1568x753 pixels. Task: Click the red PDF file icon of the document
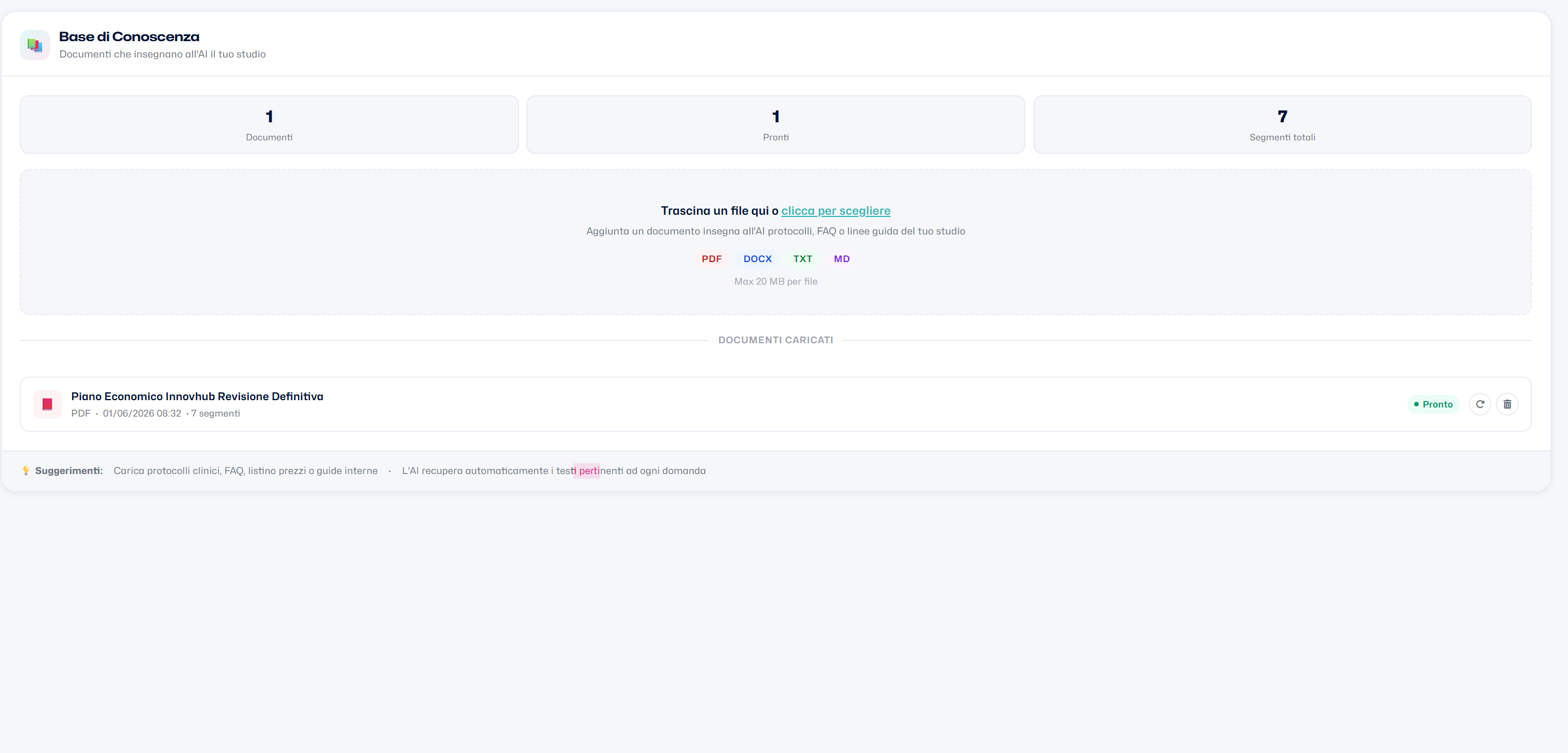click(x=47, y=404)
